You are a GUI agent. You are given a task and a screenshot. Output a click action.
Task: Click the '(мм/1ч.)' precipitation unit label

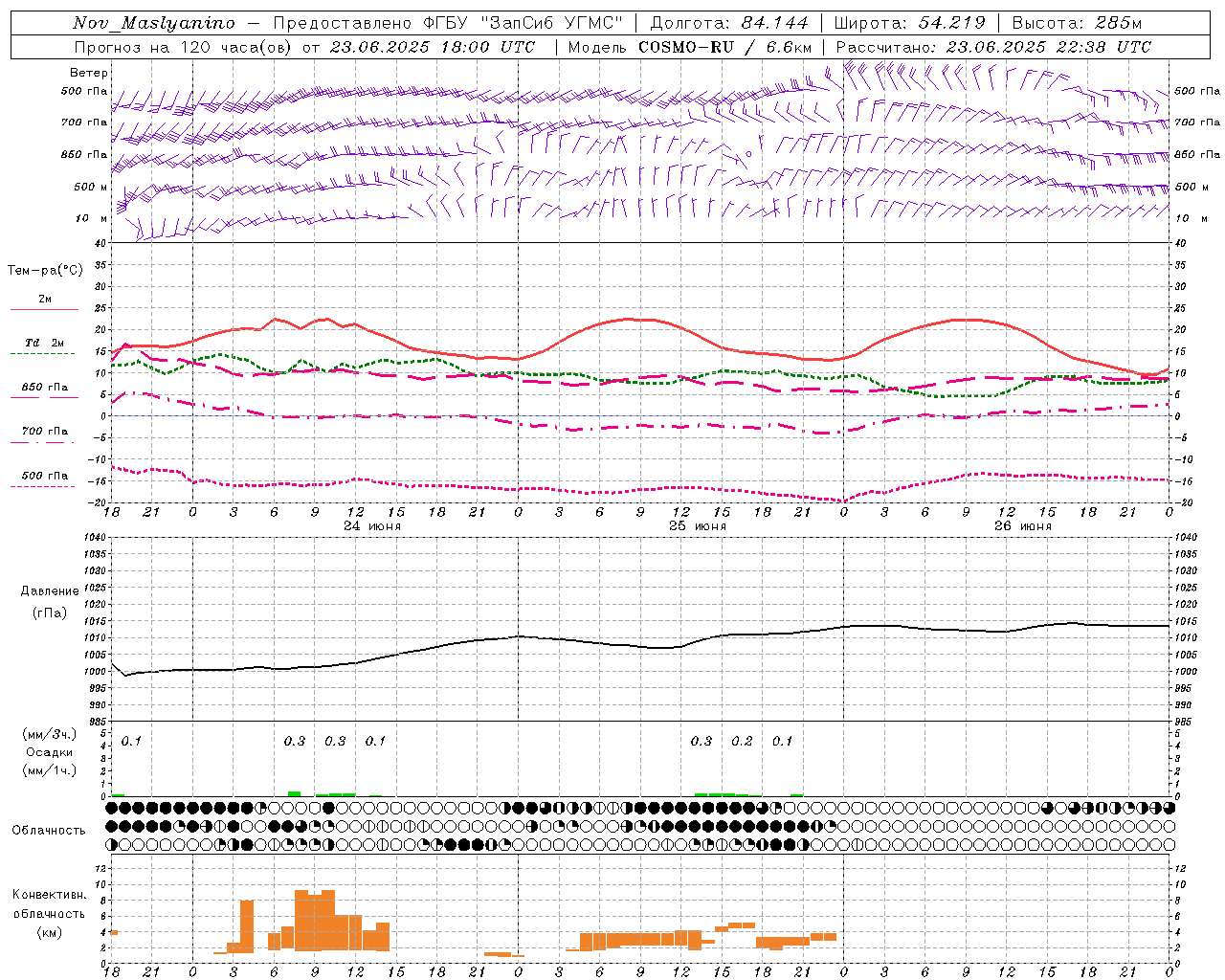[x=50, y=770]
